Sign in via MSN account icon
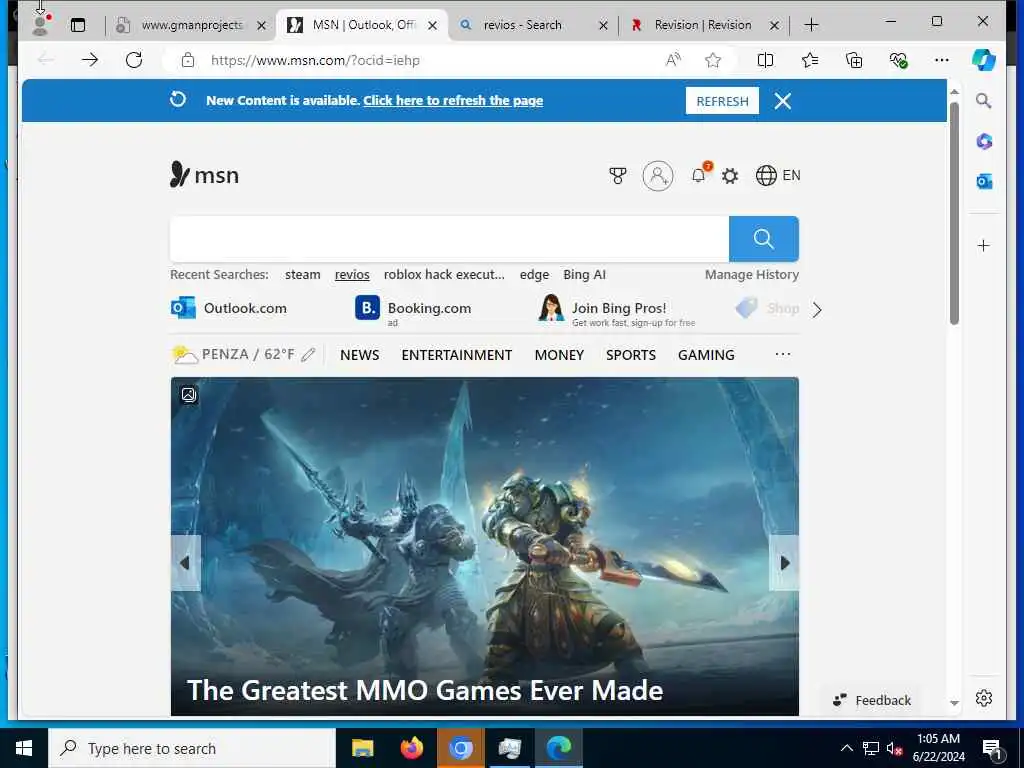The width and height of the screenshot is (1024, 768). (658, 176)
